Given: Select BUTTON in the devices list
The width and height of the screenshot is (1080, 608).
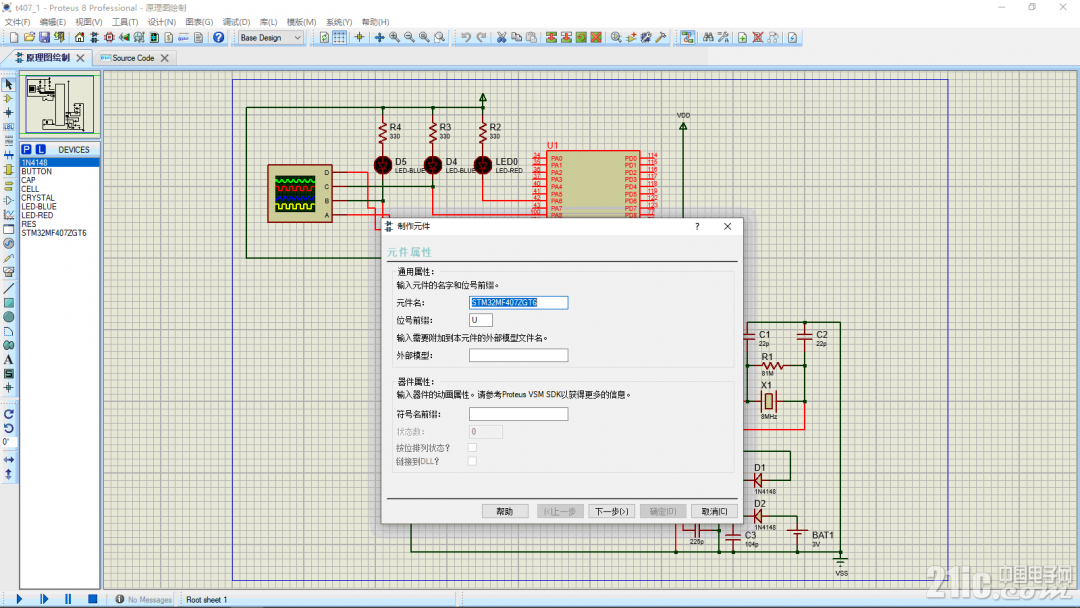Looking at the screenshot, I should (59, 171).
